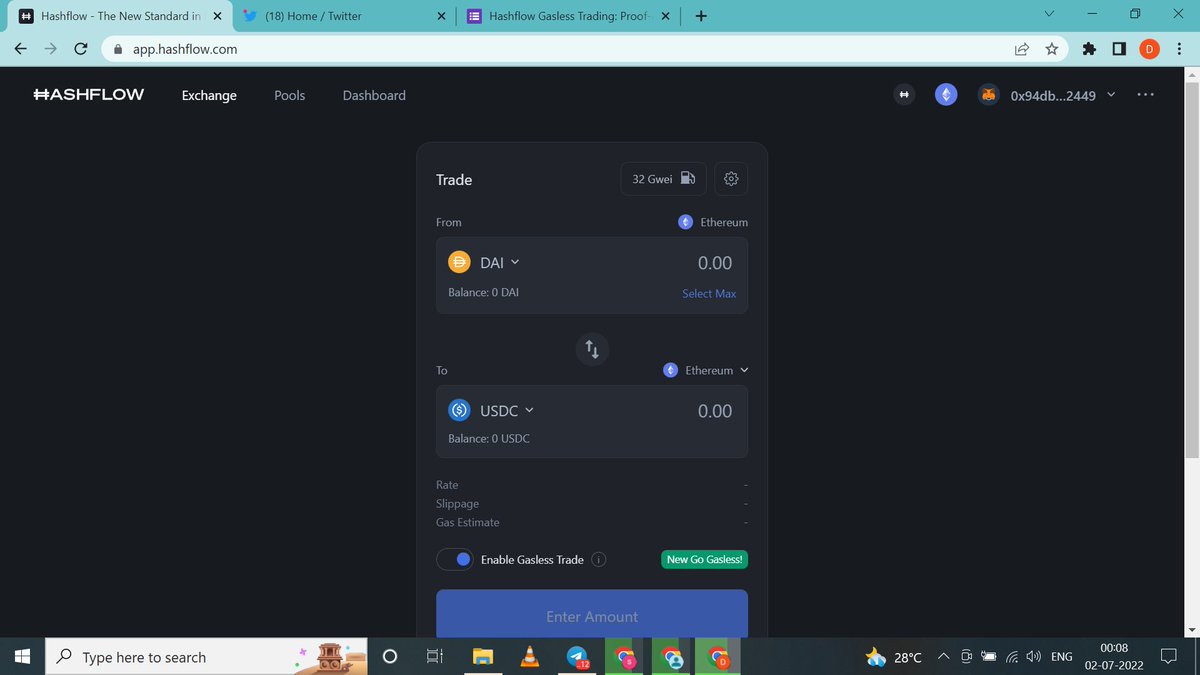Reload the Hashflow page
The width and height of the screenshot is (1200, 675).
point(81,48)
